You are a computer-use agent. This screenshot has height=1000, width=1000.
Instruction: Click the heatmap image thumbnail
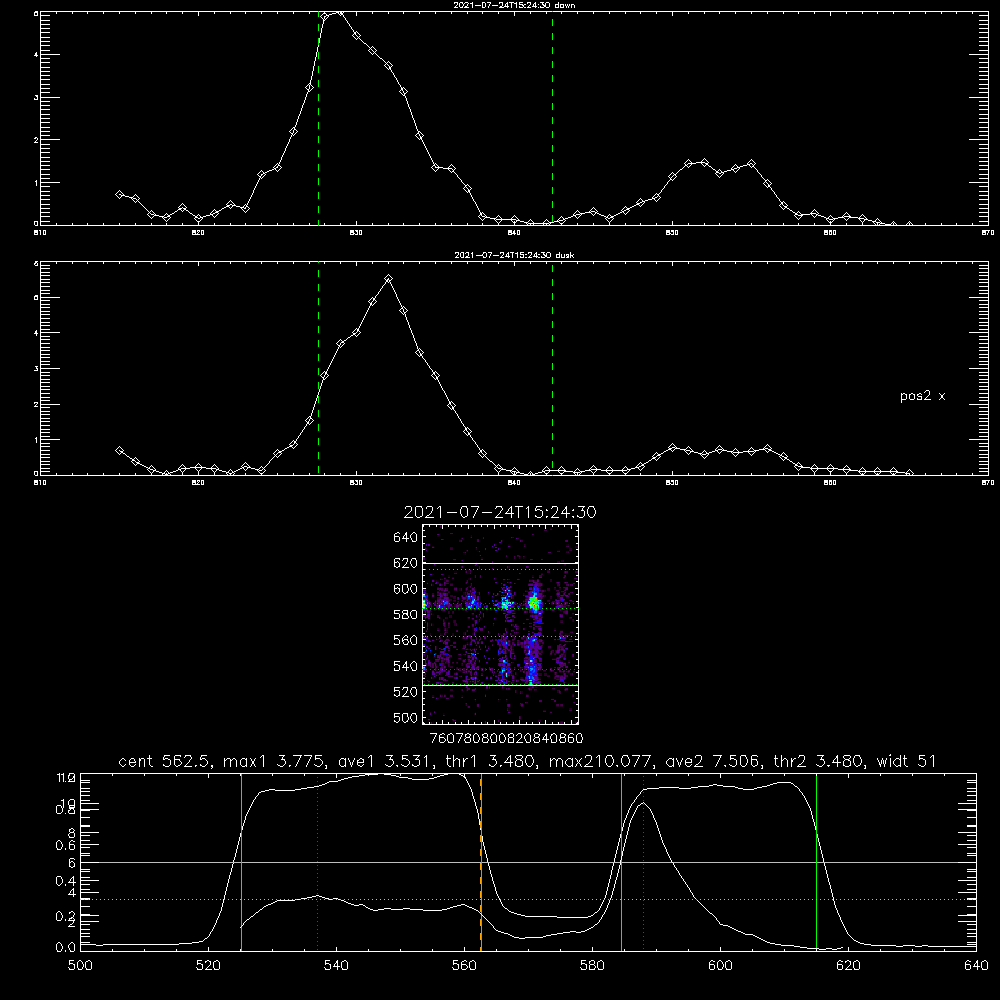(501, 624)
